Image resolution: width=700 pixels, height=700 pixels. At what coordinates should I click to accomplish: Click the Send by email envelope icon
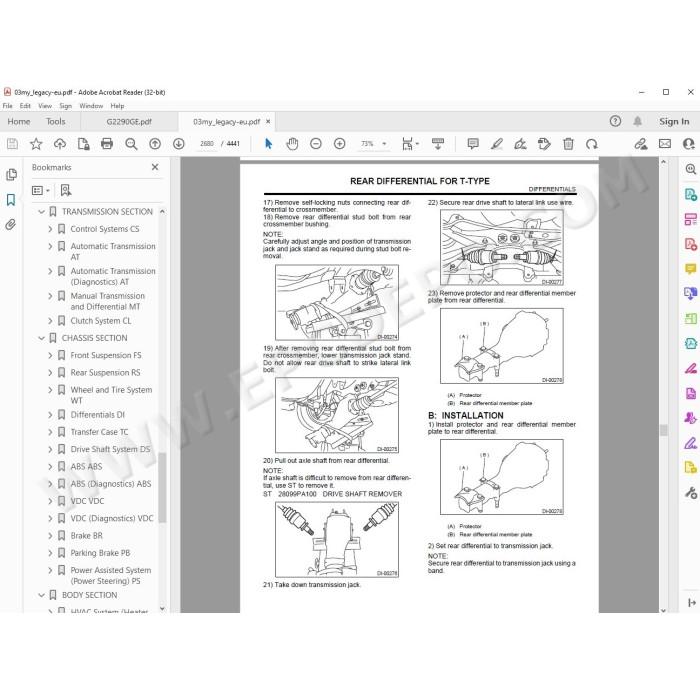tap(665, 144)
